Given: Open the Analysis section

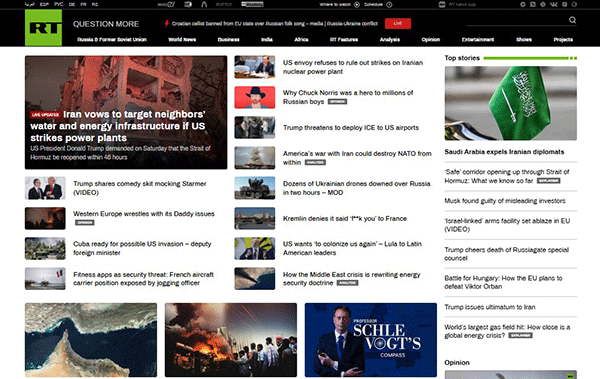Looking at the screenshot, I should (x=390, y=39).
